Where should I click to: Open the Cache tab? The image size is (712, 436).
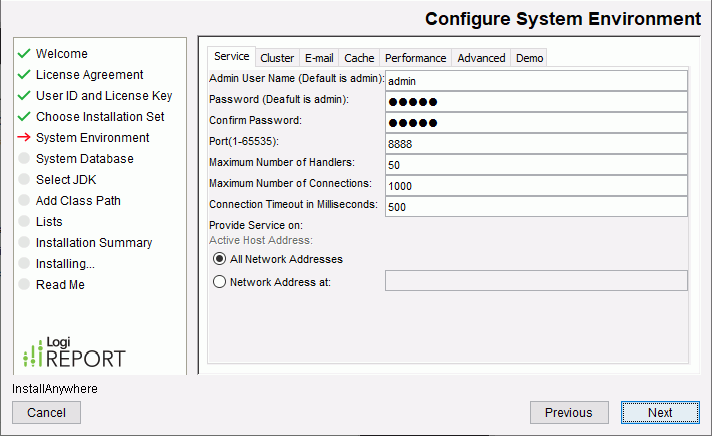click(x=359, y=58)
